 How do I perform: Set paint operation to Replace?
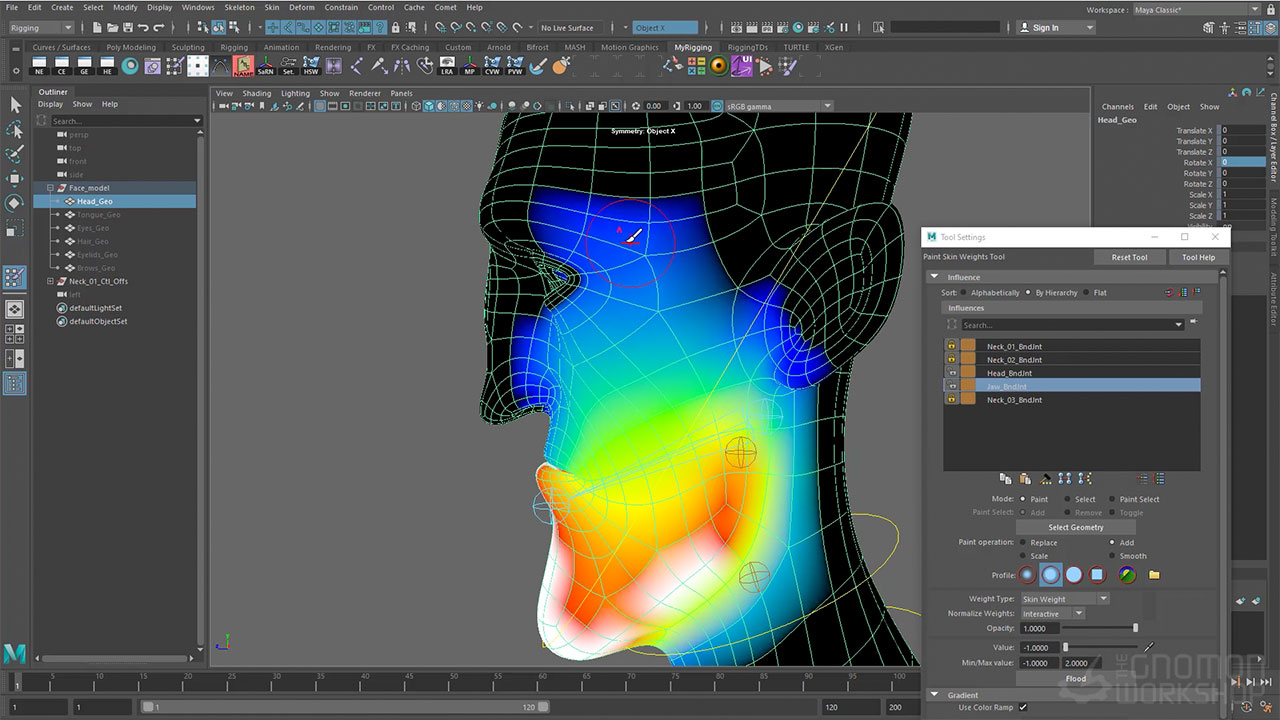1022,543
